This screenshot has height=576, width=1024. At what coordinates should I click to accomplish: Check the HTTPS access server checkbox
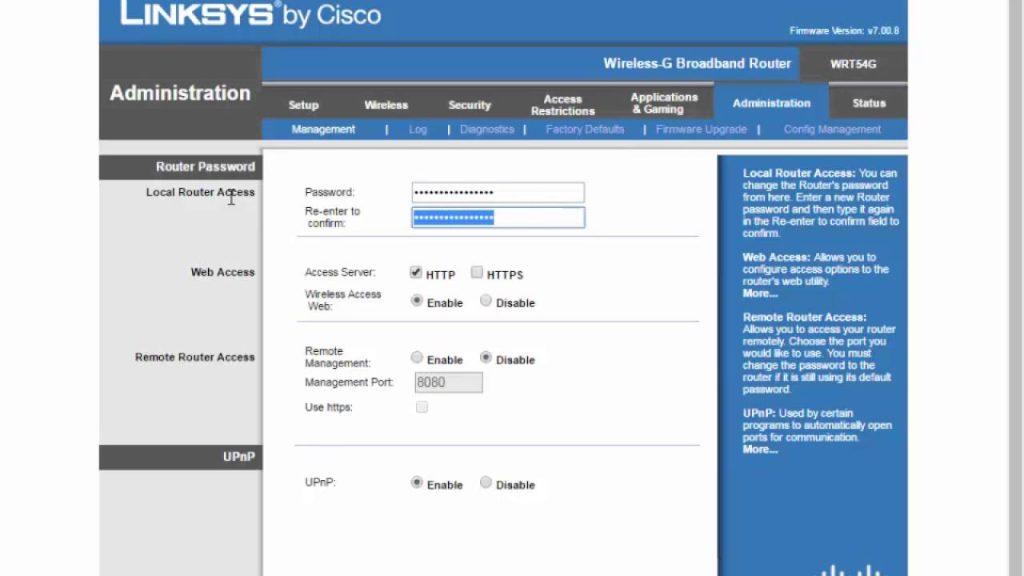click(477, 272)
